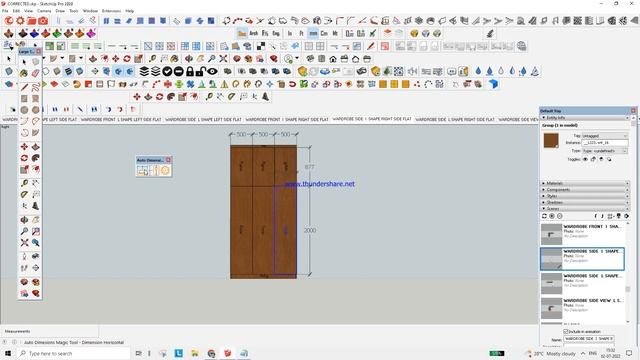The height and width of the screenshot is (360, 640).
Task: Expand the Components panel
Action: [585, 190]
